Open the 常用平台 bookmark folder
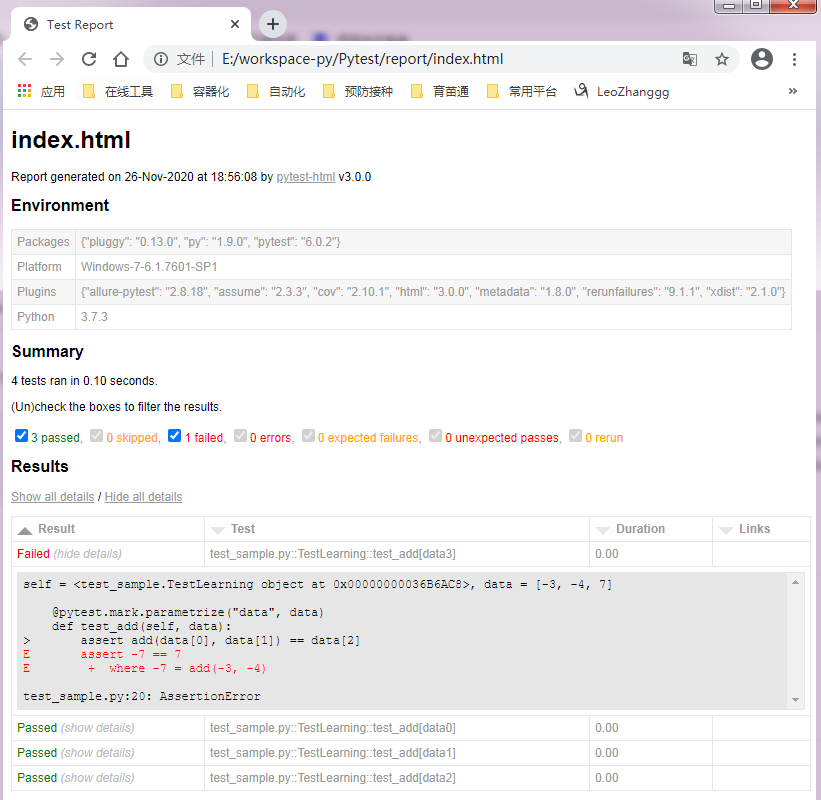 [x=522, y=92]
